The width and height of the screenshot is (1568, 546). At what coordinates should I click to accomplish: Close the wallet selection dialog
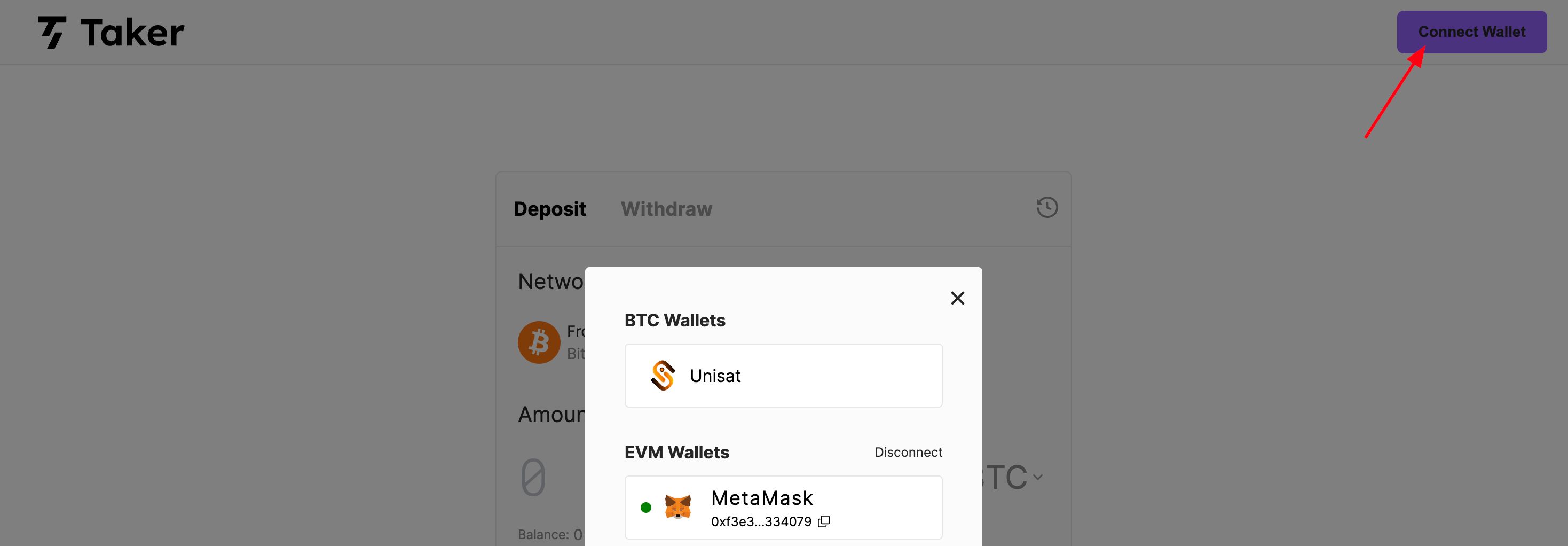click(957, 298)
